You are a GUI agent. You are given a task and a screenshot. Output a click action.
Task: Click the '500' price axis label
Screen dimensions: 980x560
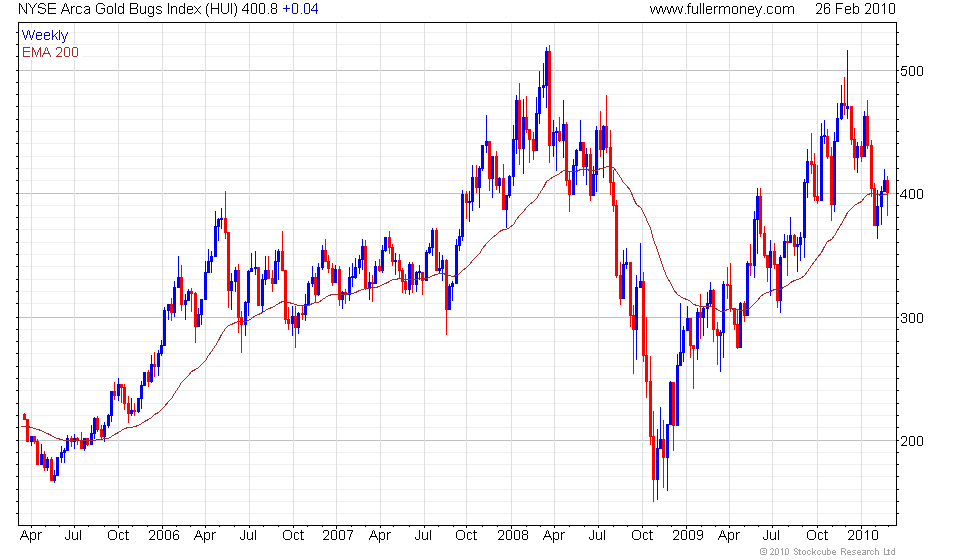click(x=911, y=71)
